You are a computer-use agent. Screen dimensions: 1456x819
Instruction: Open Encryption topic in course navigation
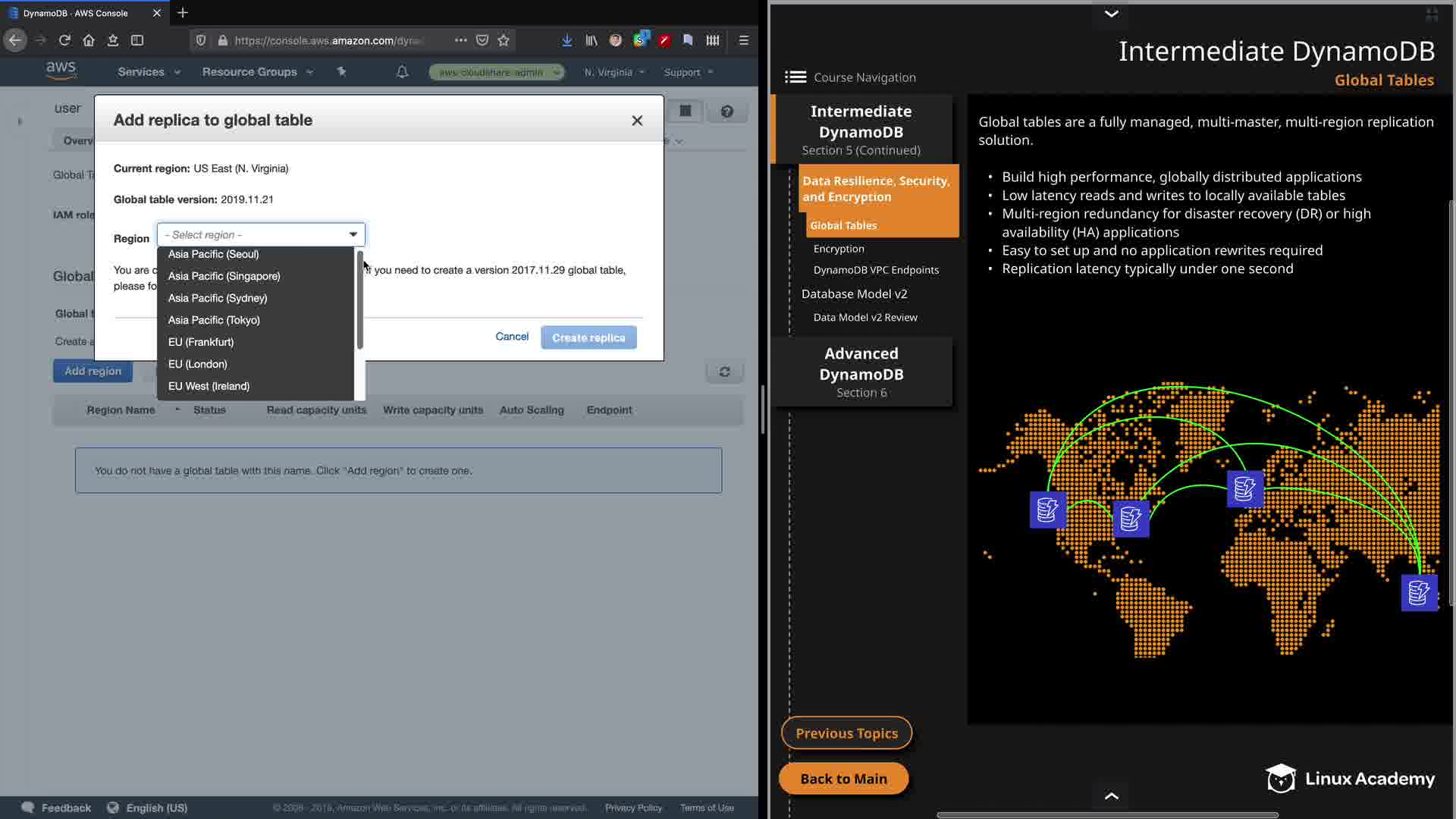point(839,249)
